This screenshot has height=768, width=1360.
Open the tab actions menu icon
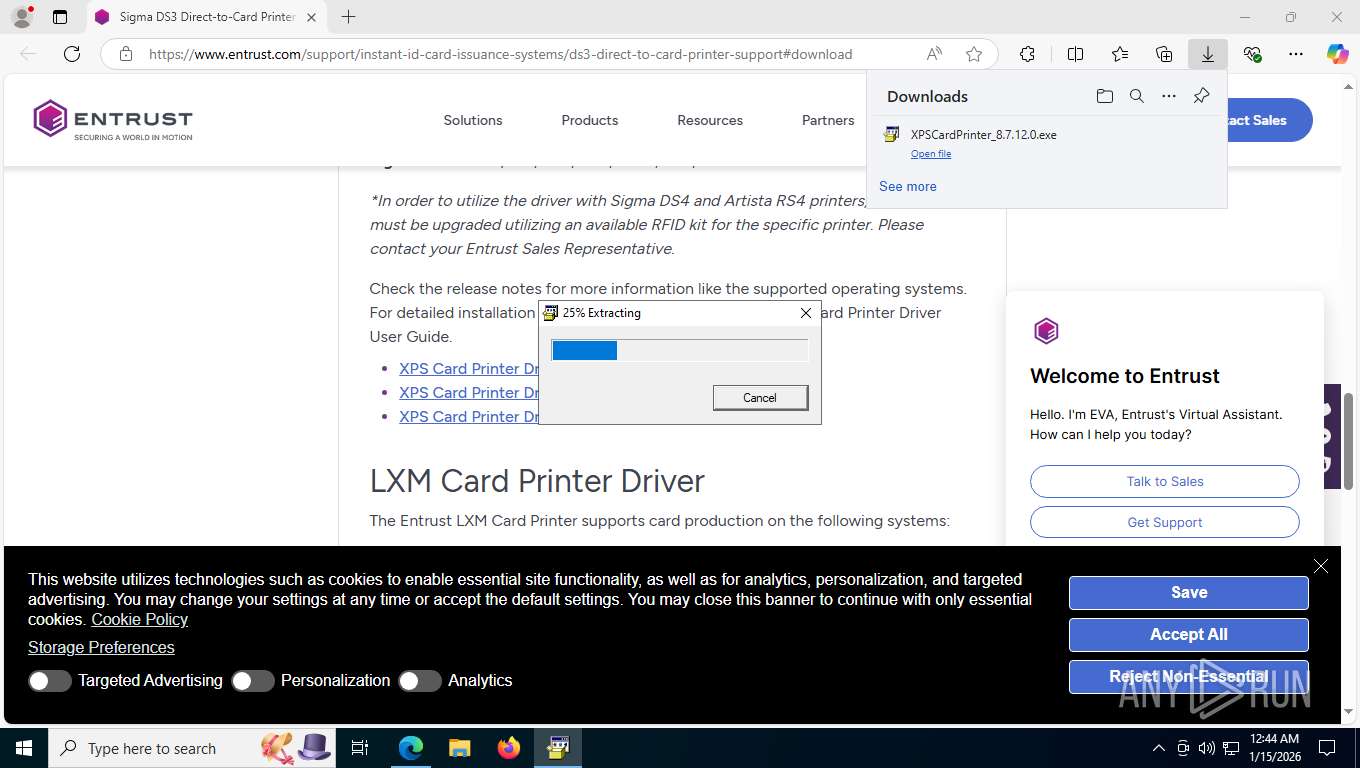60,17
